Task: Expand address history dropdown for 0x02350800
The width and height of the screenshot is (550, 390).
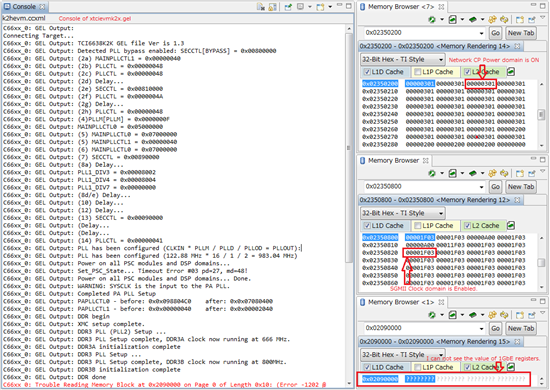Action: coord(481,187)
